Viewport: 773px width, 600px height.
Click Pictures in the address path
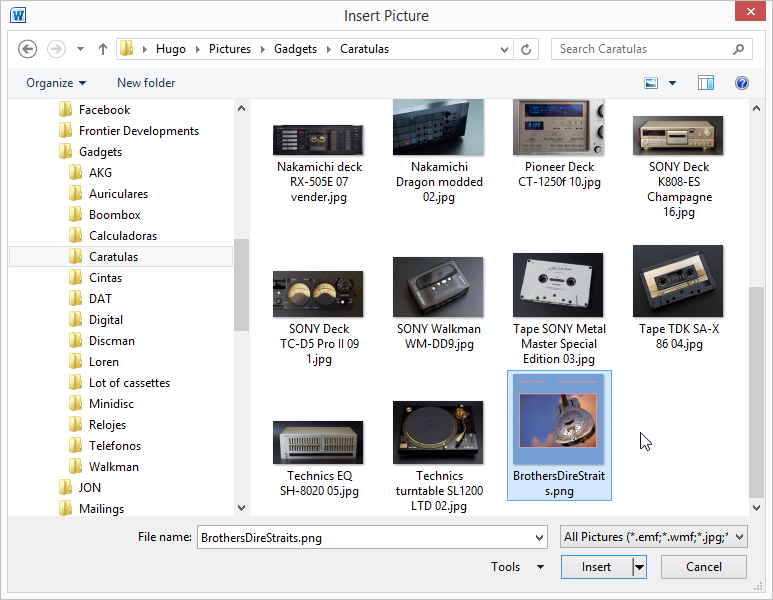(230, 49)
